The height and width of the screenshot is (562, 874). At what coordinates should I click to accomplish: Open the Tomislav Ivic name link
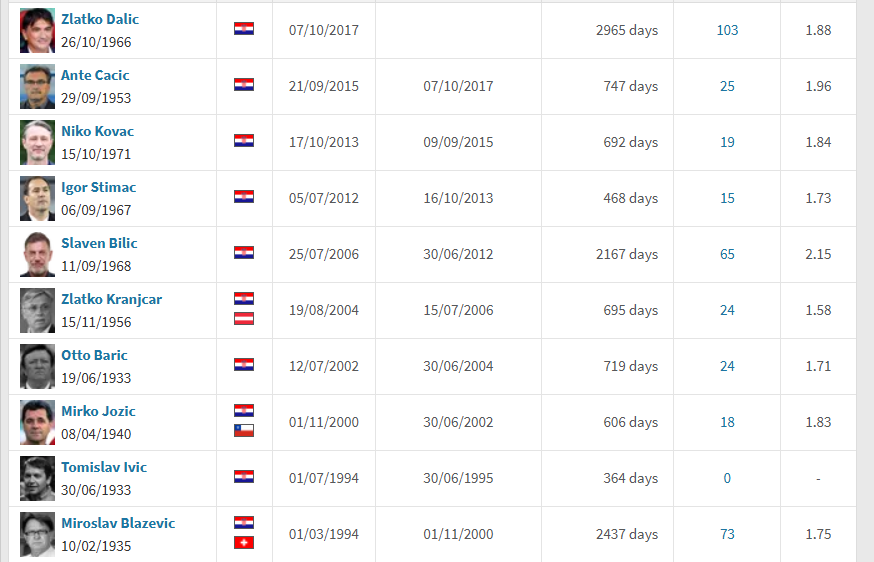(104, 467)
